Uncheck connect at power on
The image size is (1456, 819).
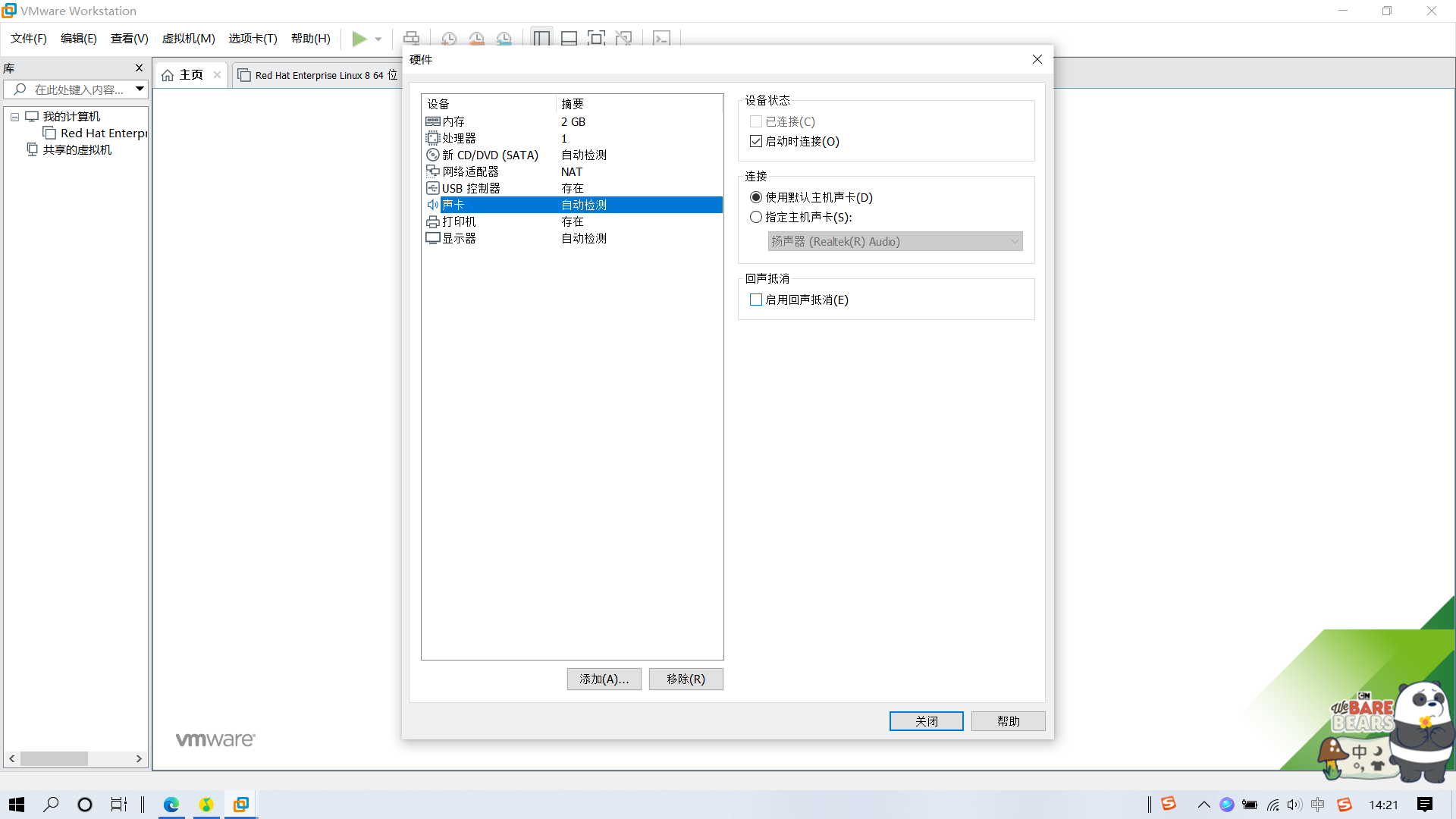coord(755,141)
